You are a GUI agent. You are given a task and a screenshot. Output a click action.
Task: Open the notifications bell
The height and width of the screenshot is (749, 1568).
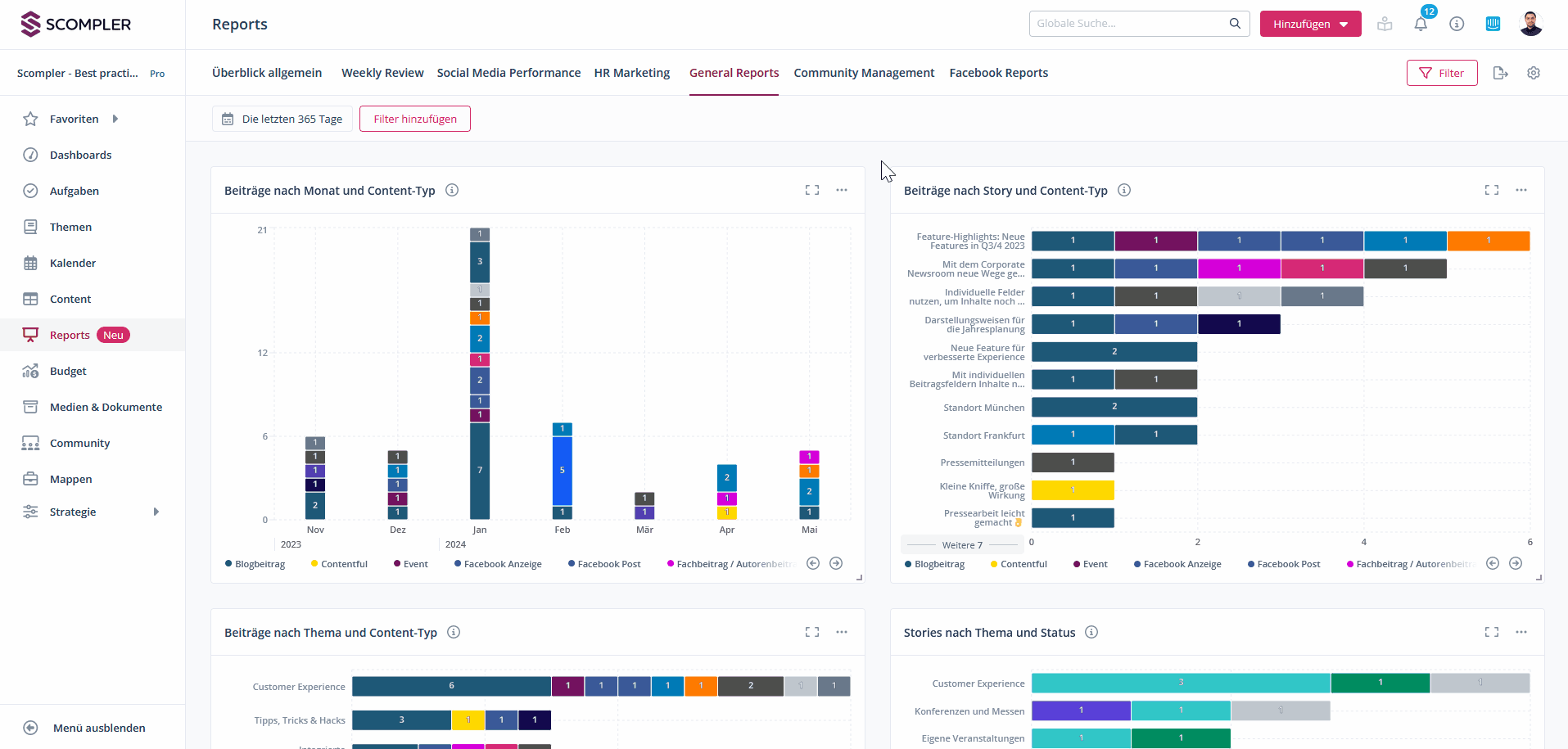(1421, 24)
